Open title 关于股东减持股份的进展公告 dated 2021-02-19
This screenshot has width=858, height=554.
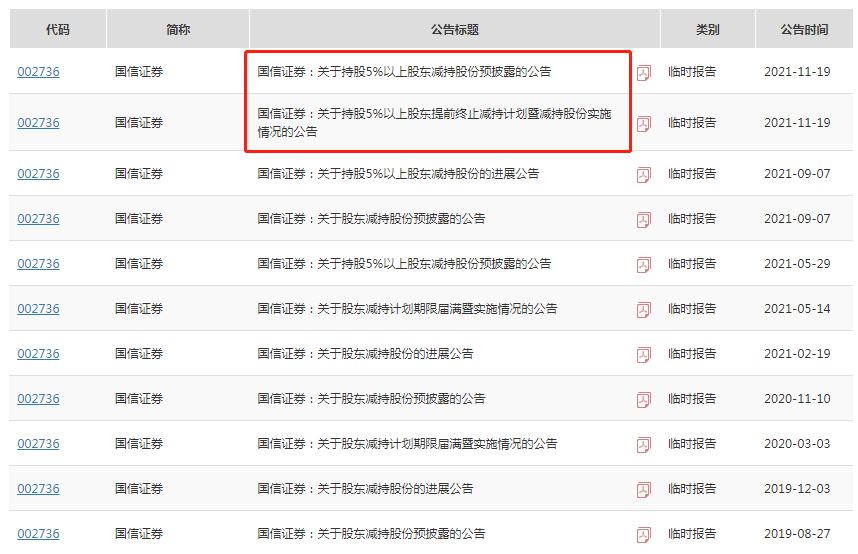(x=366, y=354)
